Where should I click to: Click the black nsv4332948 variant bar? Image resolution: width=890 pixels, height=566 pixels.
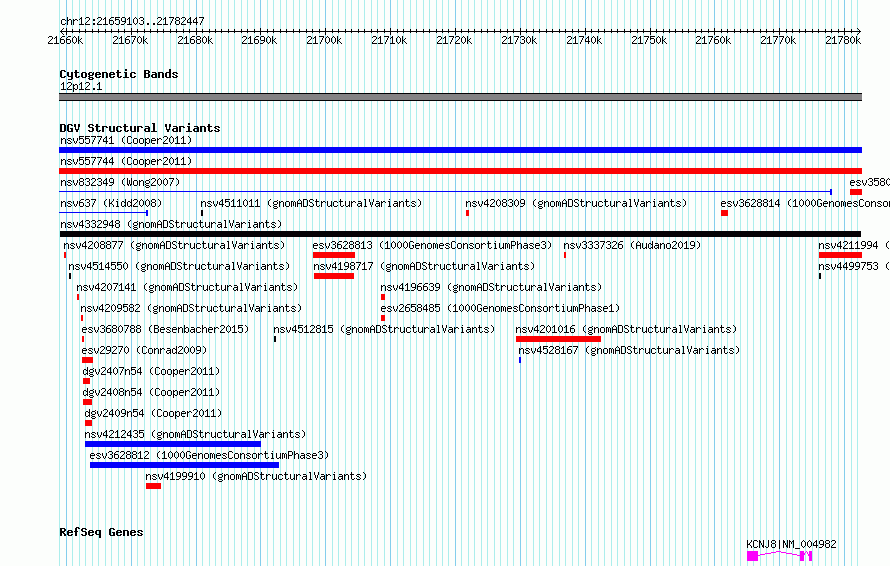point(460,234)
